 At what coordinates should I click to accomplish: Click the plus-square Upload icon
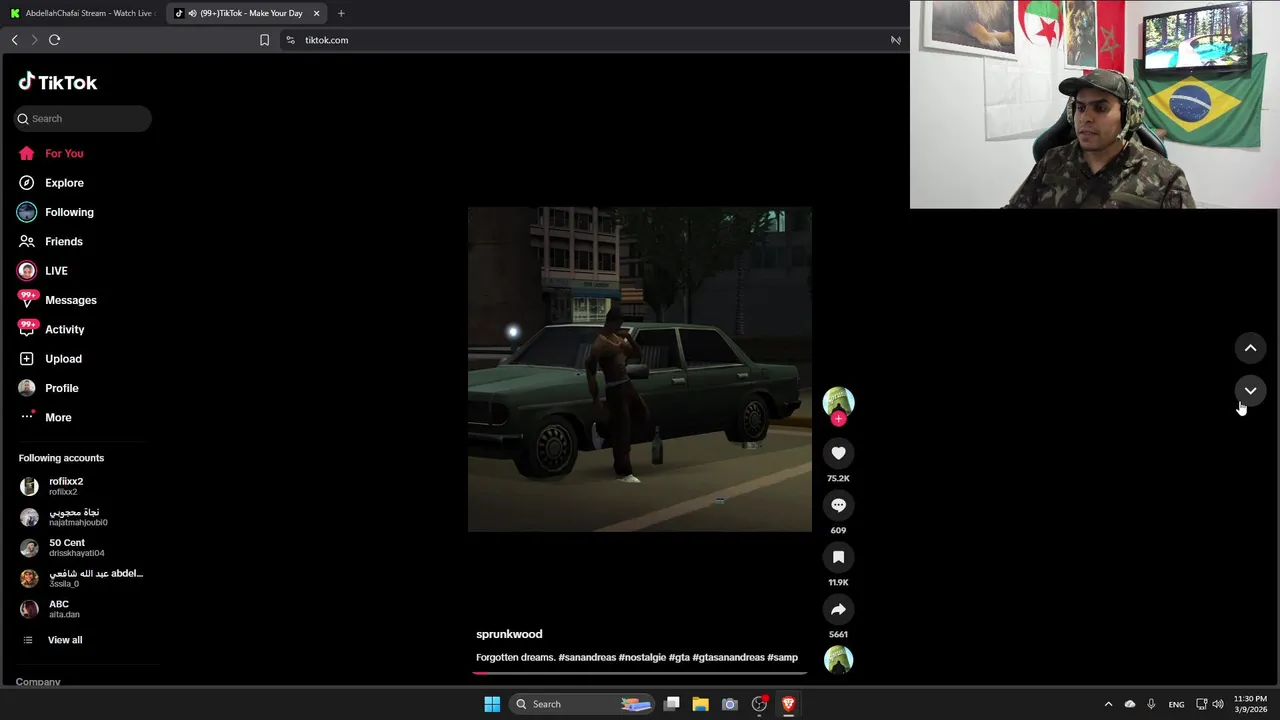(x=27, y=359)
